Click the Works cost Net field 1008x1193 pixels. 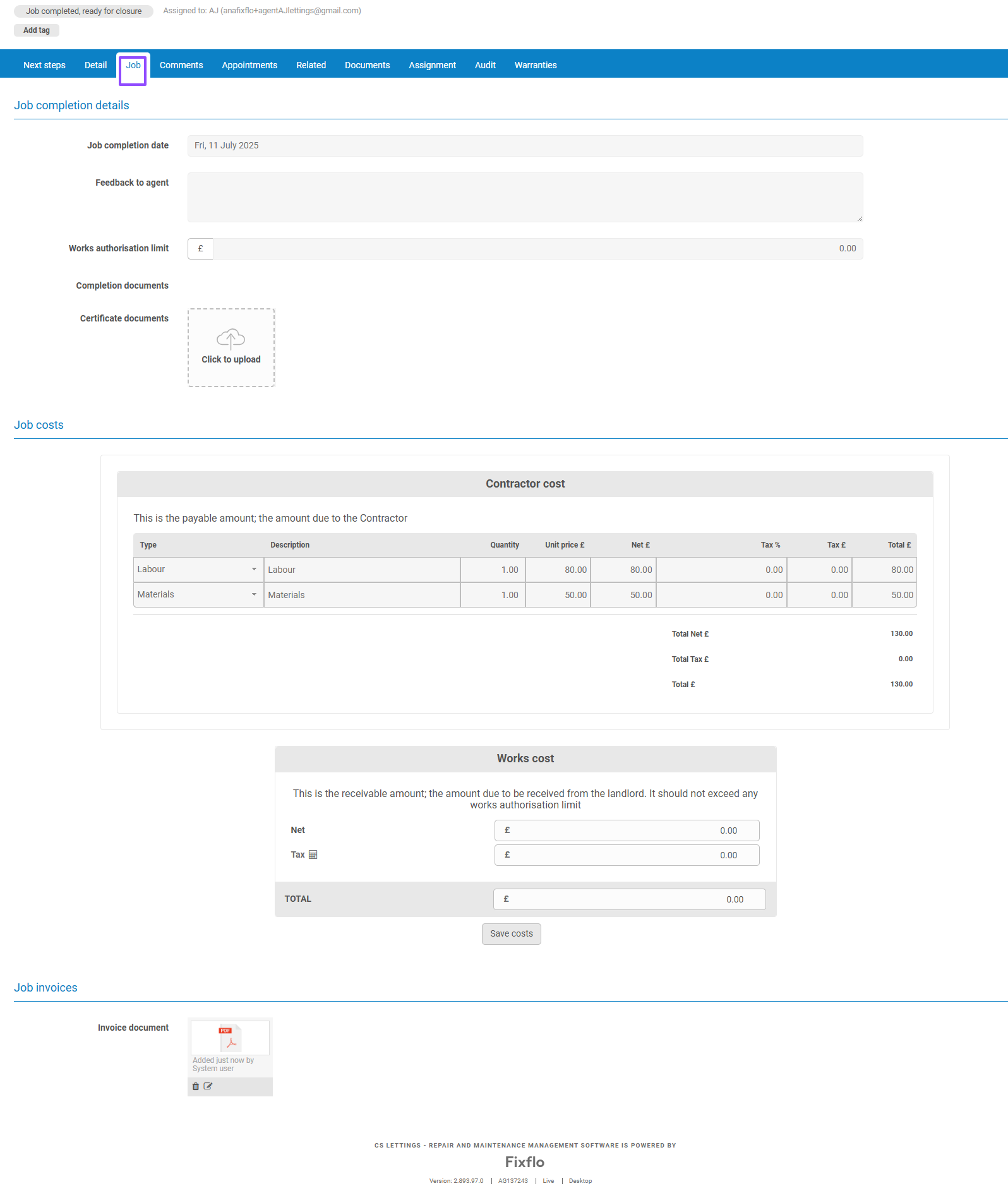click(627, 830)
